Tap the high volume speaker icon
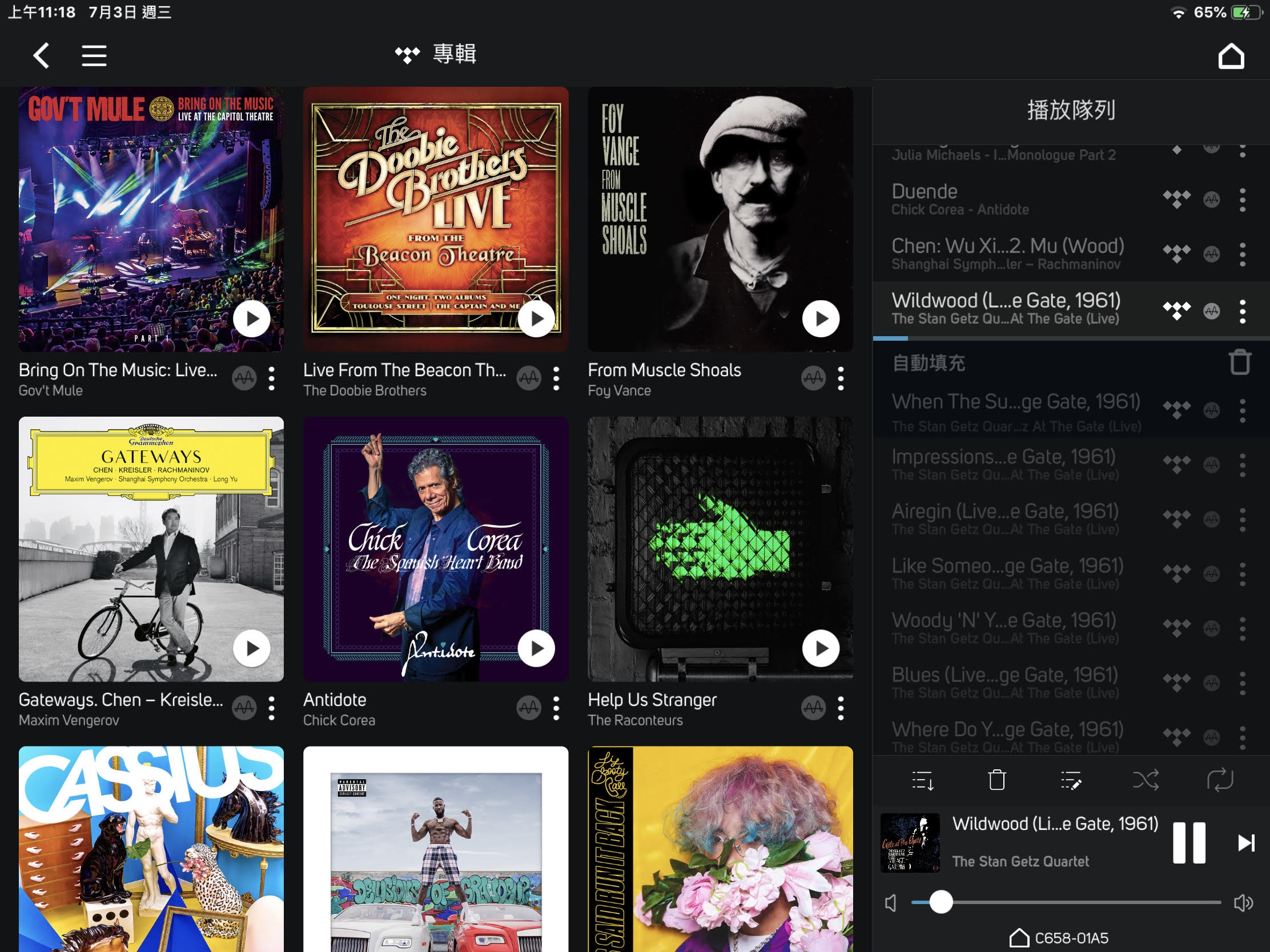 click(x=1243, y=903)
